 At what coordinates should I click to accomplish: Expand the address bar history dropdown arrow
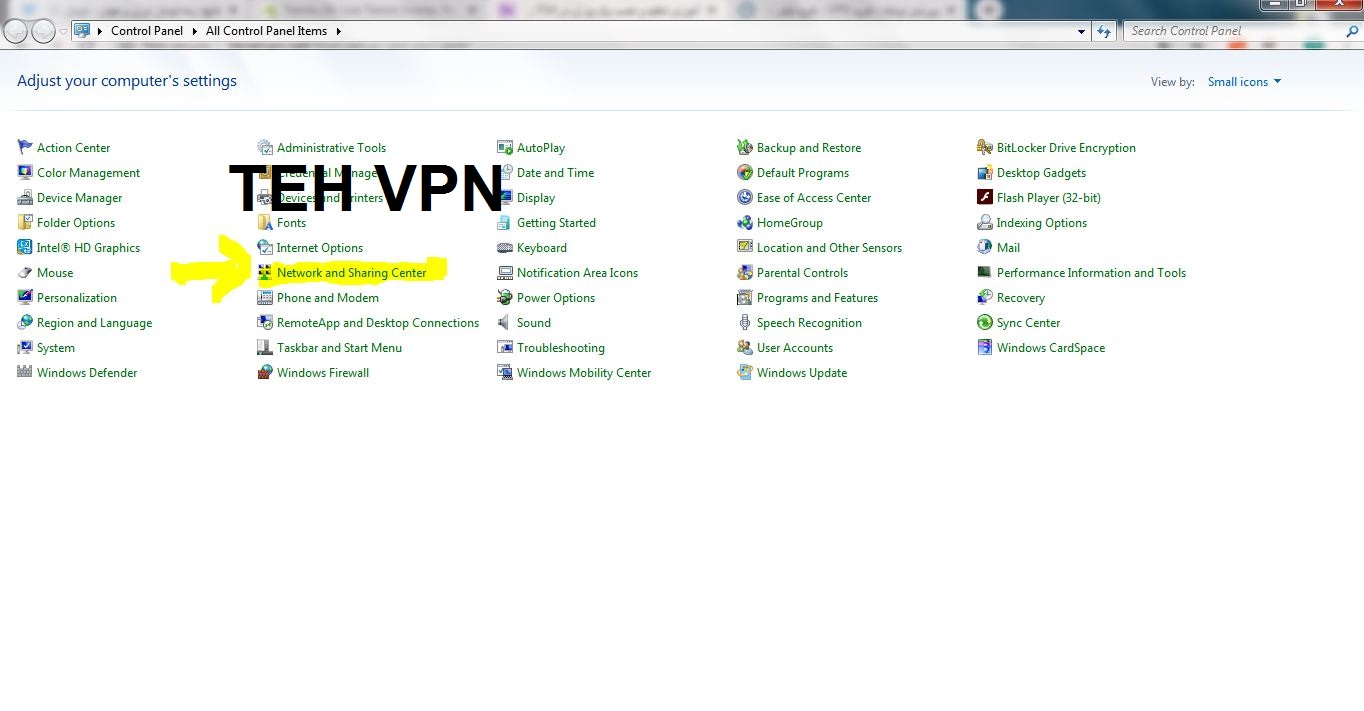click(x=1081, y=31)
